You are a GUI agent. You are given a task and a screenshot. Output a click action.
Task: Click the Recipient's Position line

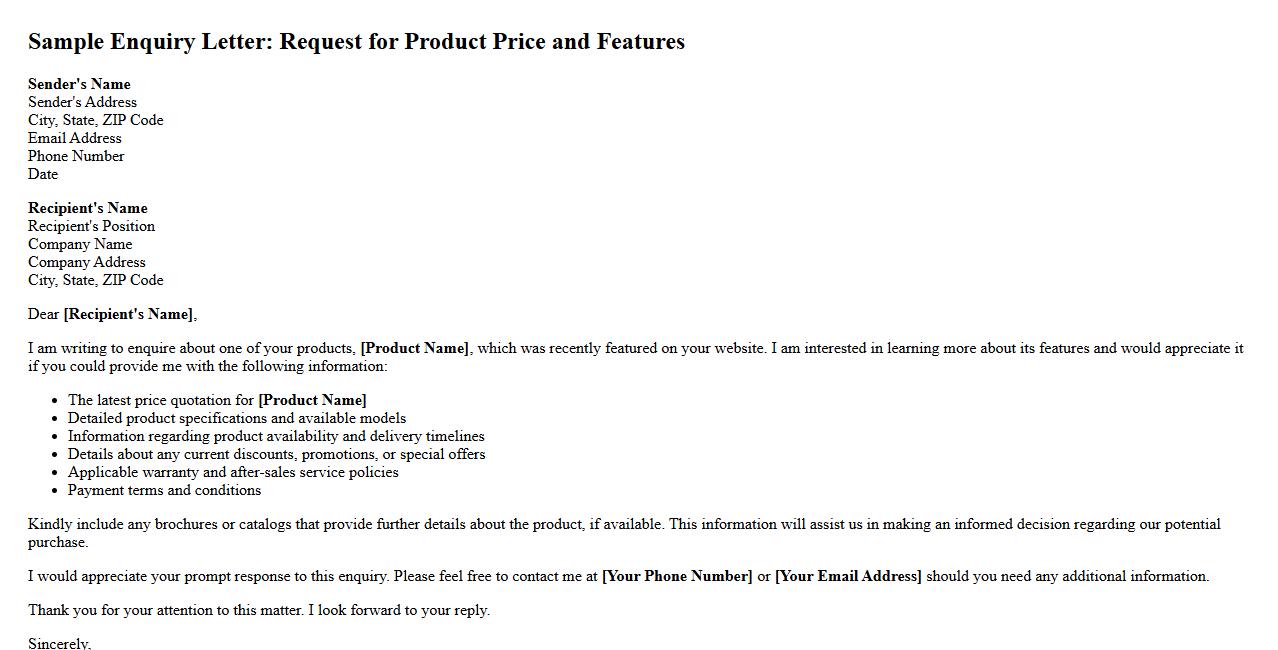click(x=91, y=226)
